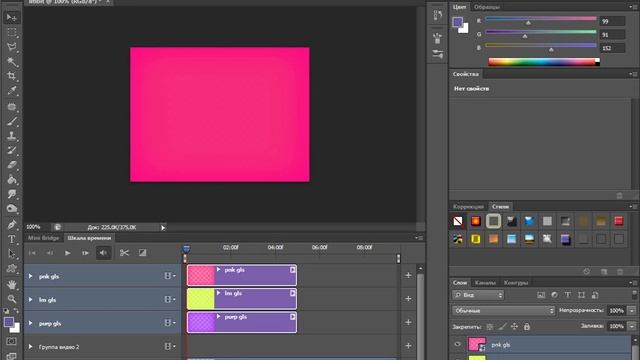Open the Вид layer filter dropdown
The image size is (640, 360).
478,295
